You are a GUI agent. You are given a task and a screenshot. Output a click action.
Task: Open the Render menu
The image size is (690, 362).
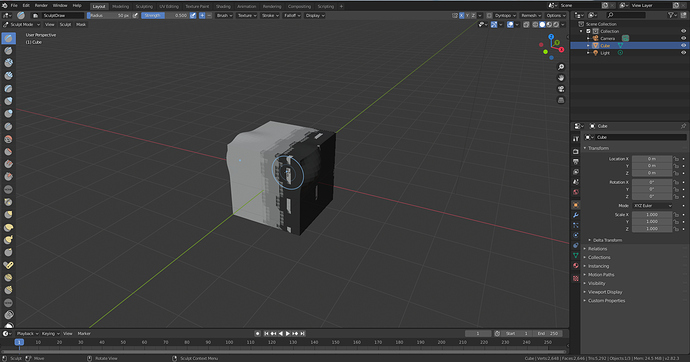click(41, 6)
